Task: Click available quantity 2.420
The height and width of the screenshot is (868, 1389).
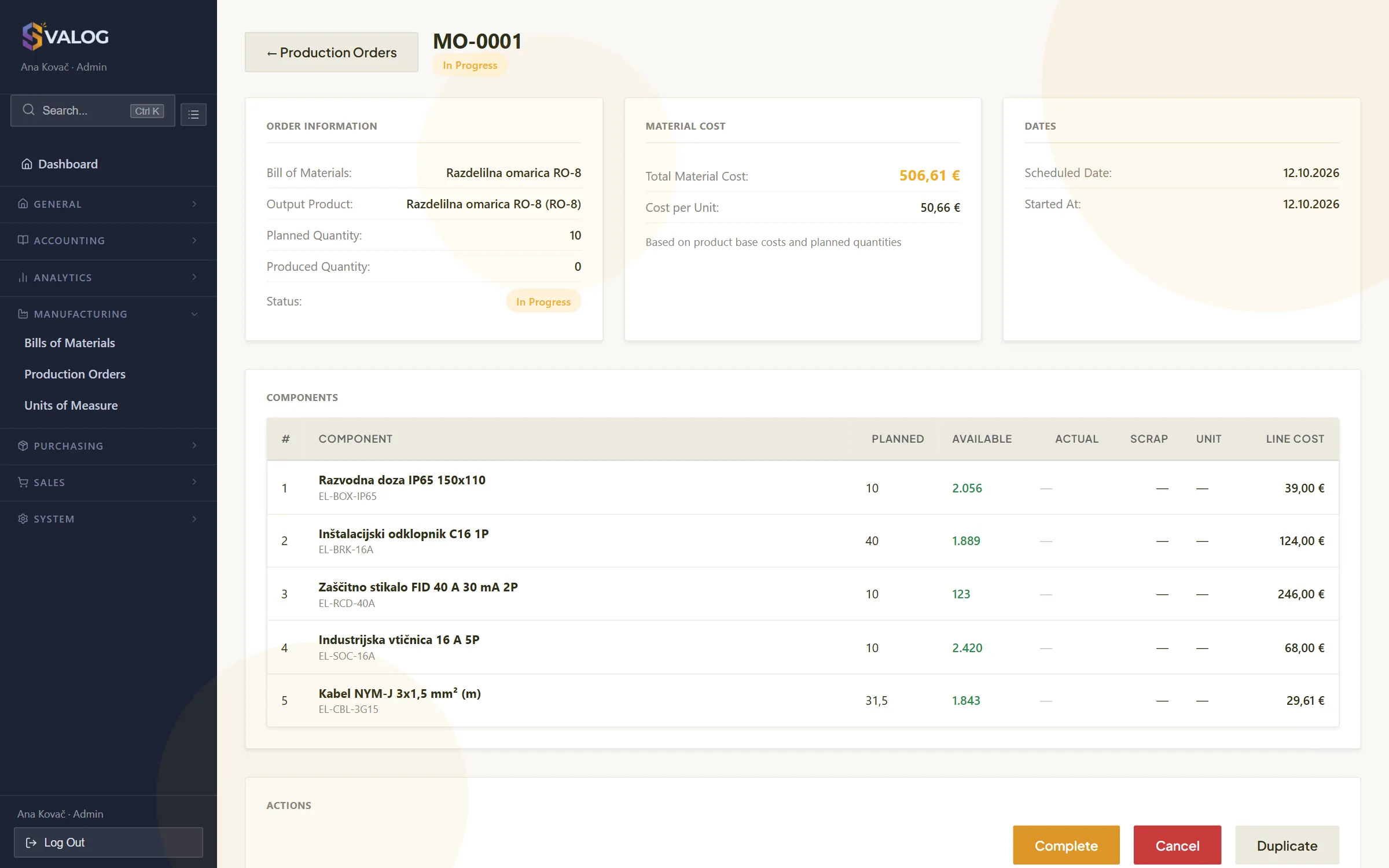Action: [x=967, y=648]
